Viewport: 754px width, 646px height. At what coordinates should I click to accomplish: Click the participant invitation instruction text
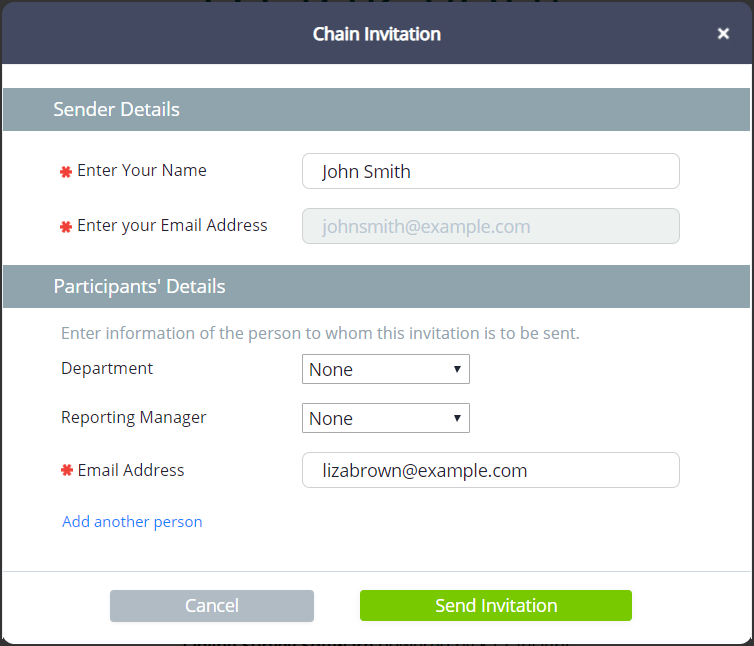point(320,333)
